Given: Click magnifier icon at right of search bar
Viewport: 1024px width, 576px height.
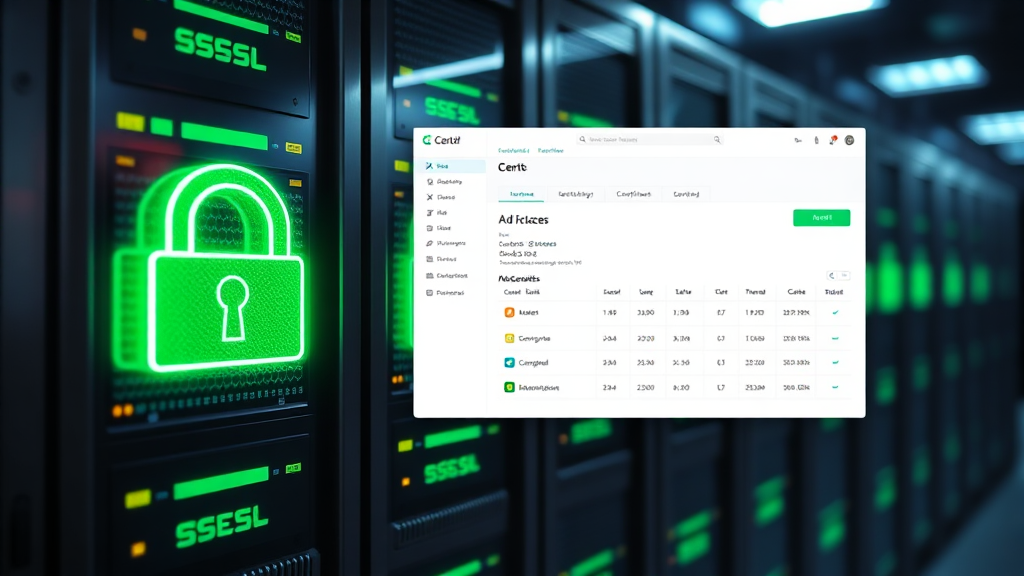Looking at the screenshot, I should pyautogui.click(x=717, y=140).
